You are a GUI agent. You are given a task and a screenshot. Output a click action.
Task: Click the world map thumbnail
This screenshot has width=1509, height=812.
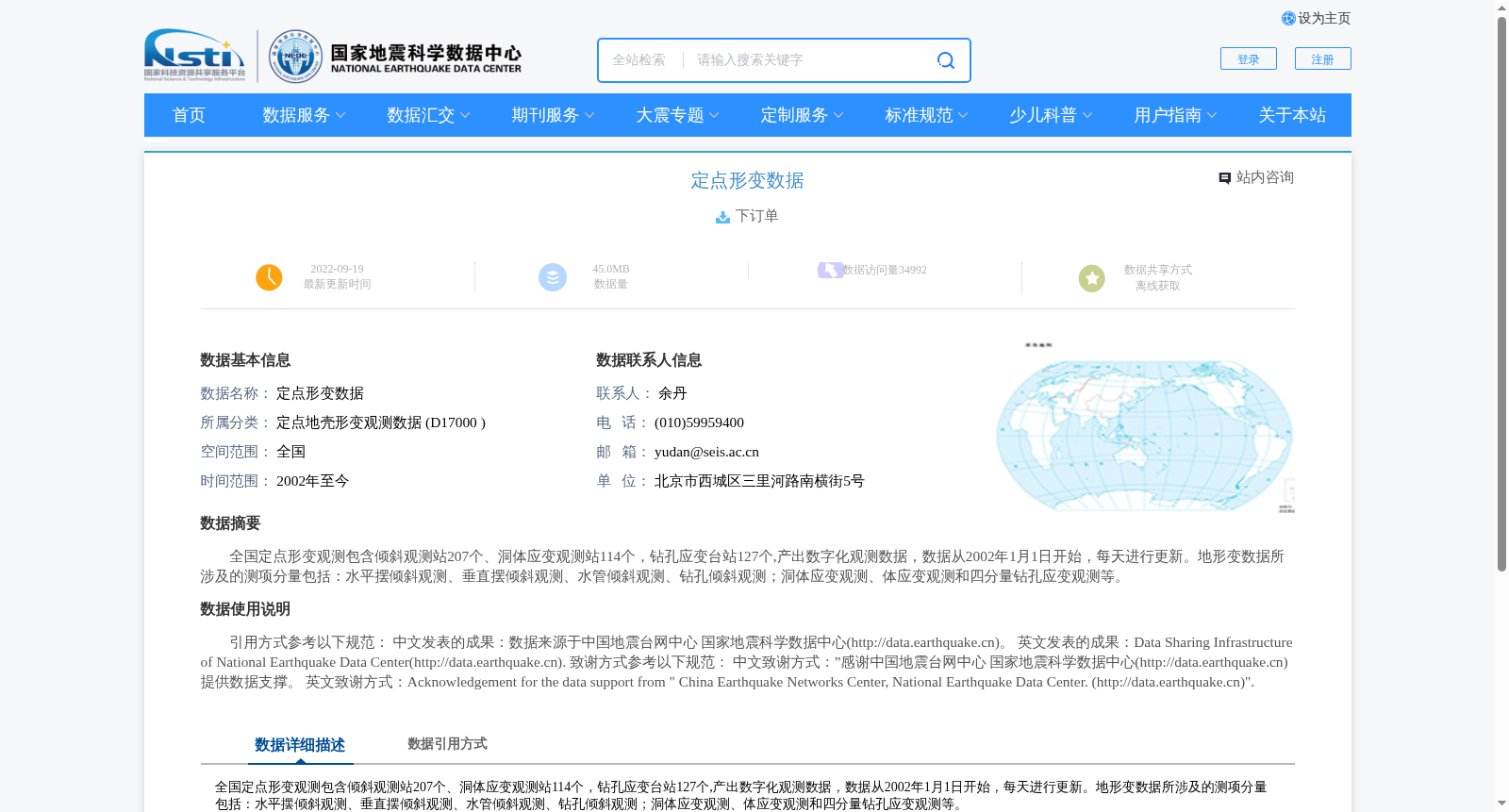point(1145,428)
